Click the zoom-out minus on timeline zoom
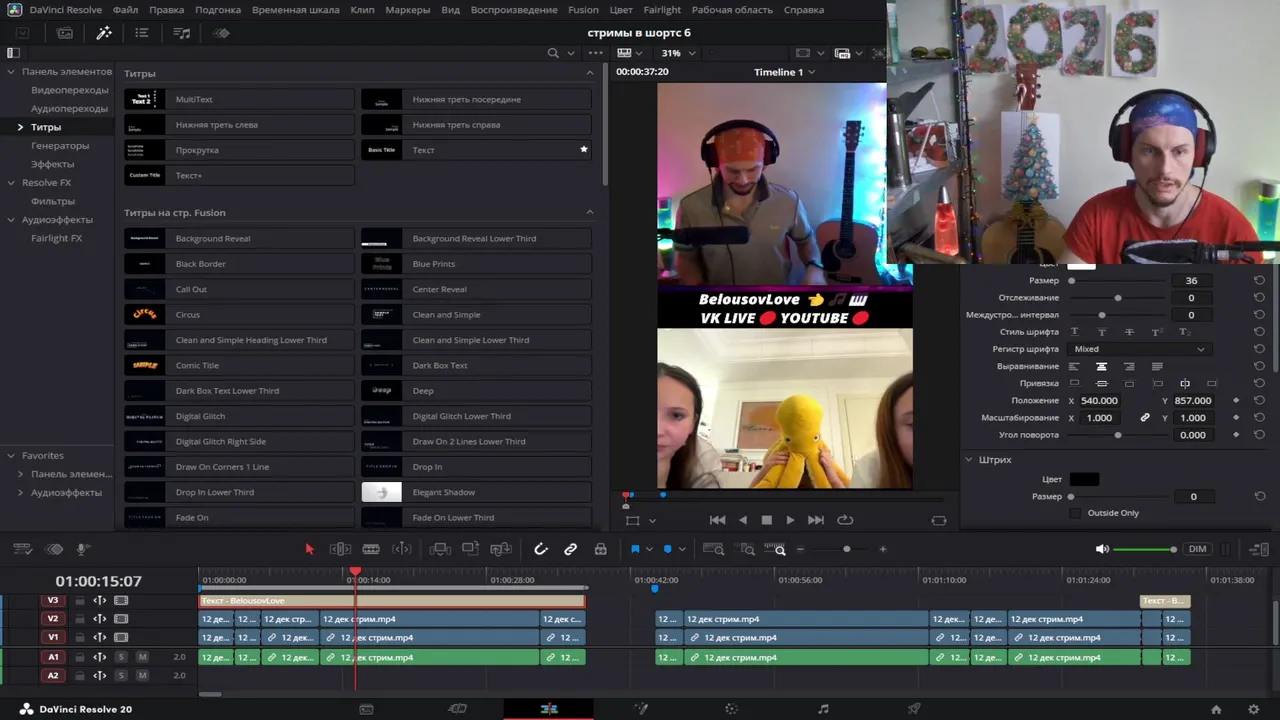 click(800, 549)
